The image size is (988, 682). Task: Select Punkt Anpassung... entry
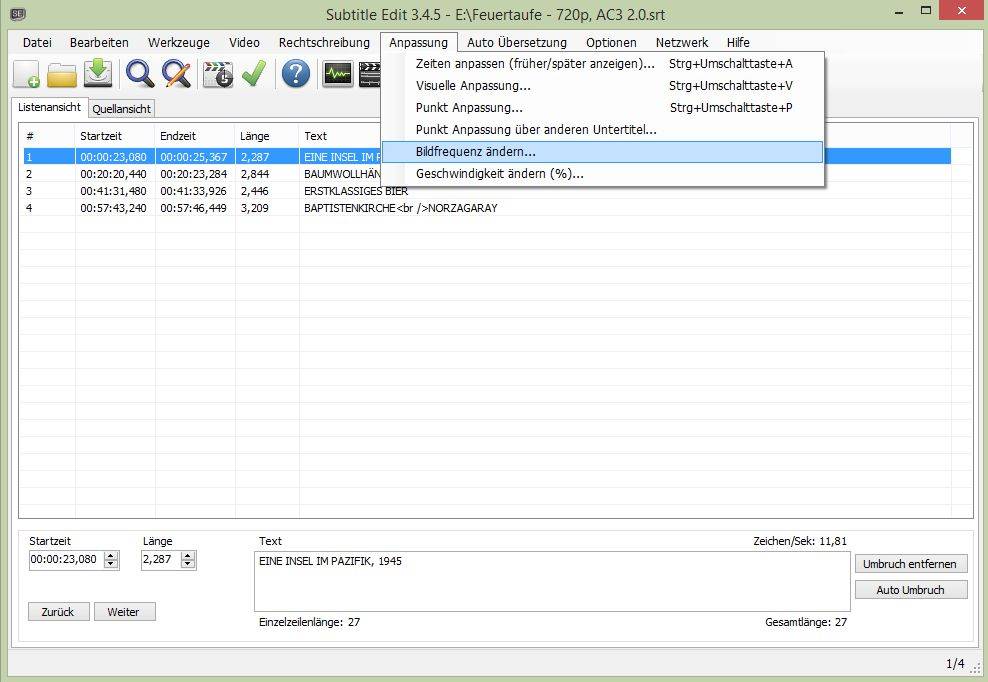pos(602,108)
